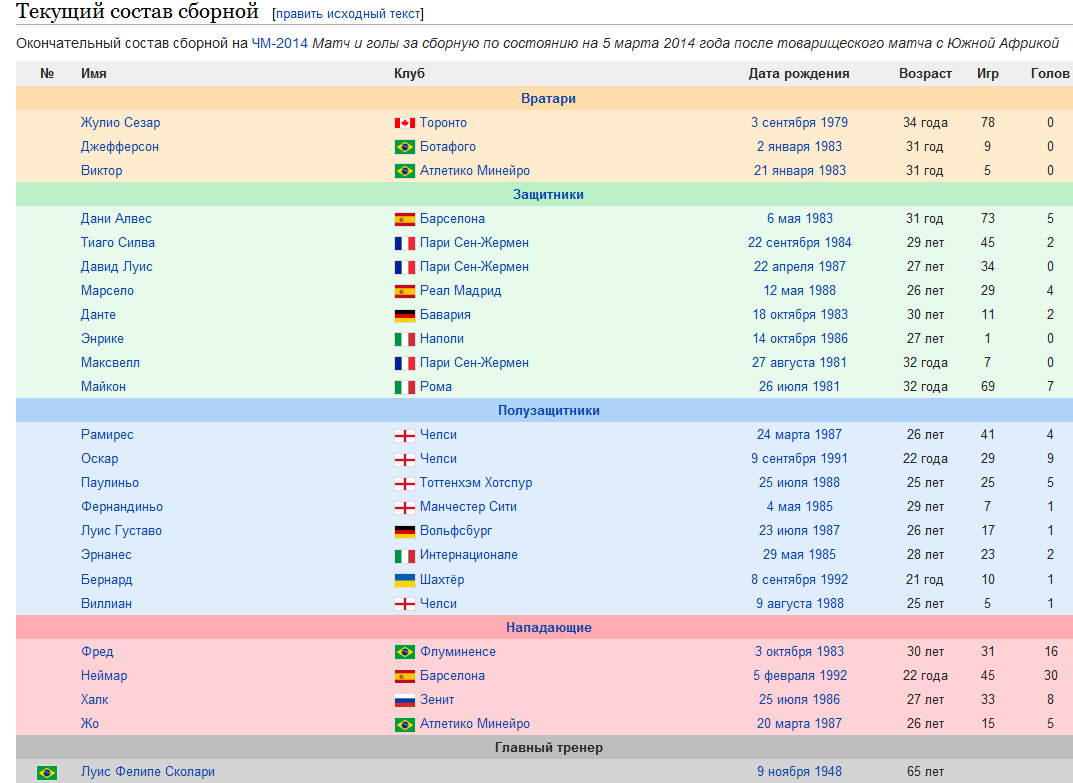
Task: Click the age cell '65 лет'
Action: click(x=925, y=771)
